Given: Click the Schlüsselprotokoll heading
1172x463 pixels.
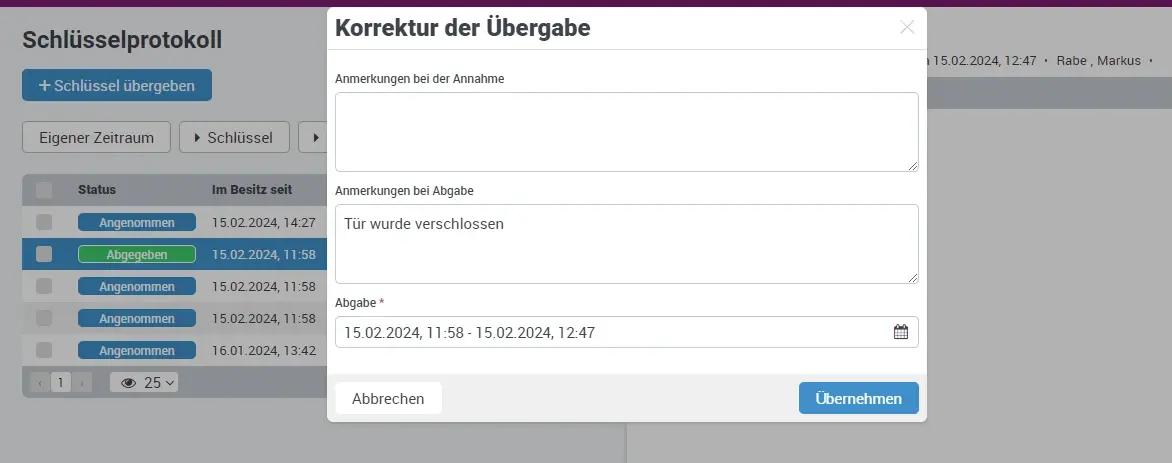Looking at the screenshot, I should [123, 40].
